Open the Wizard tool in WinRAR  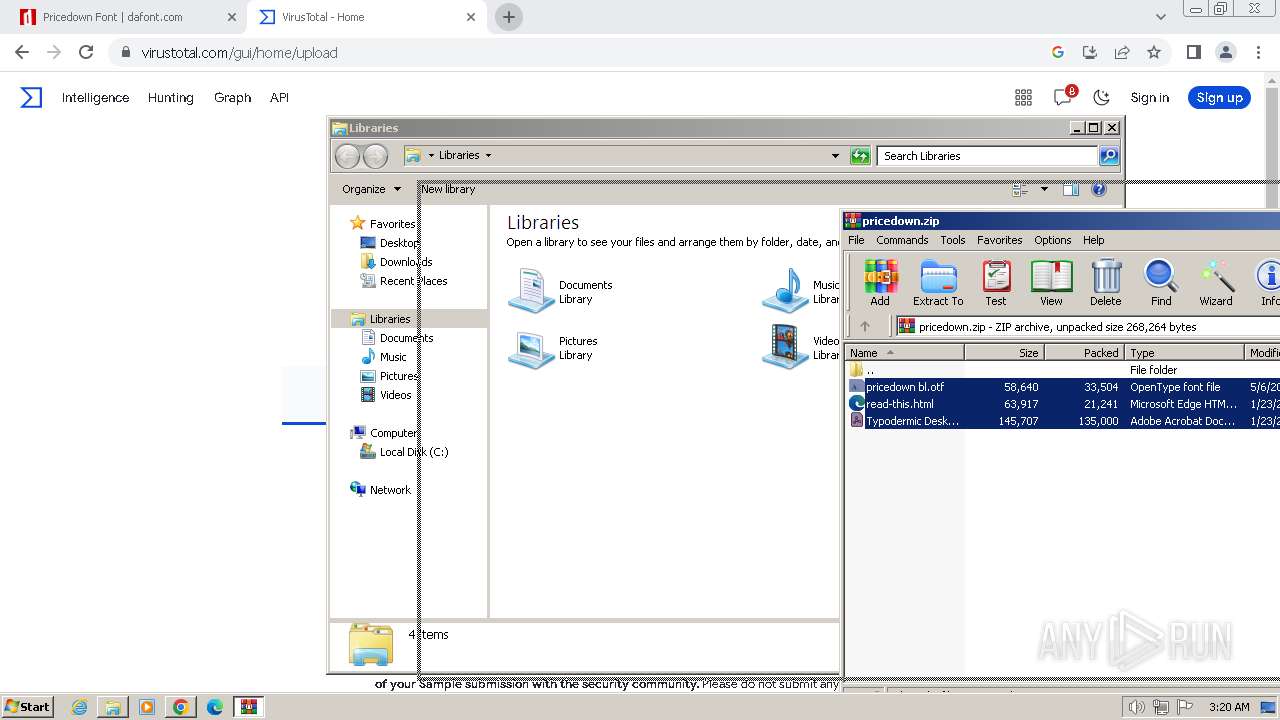(1216, 283)
